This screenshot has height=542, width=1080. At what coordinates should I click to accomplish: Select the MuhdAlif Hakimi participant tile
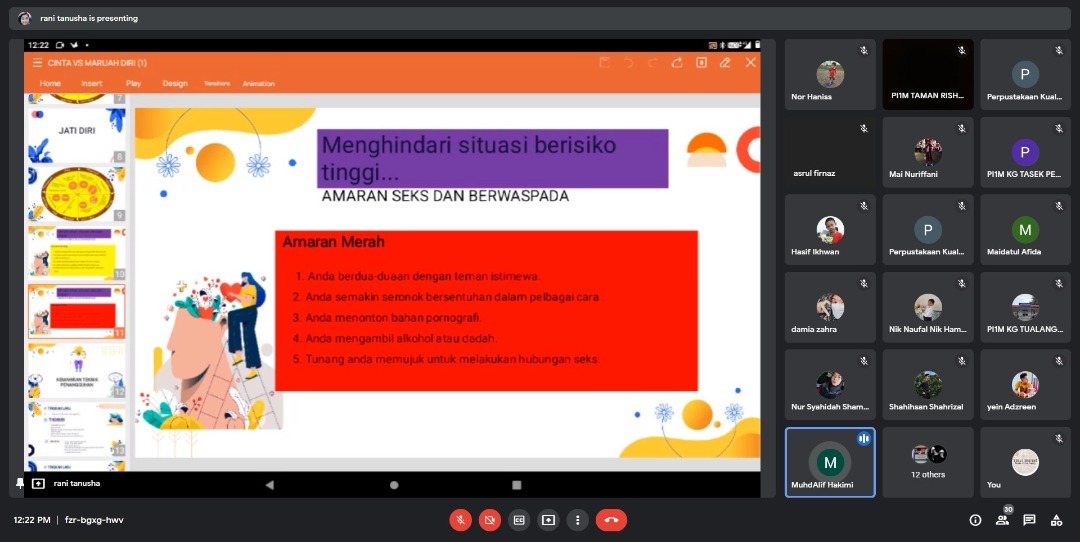click(829, 462)
